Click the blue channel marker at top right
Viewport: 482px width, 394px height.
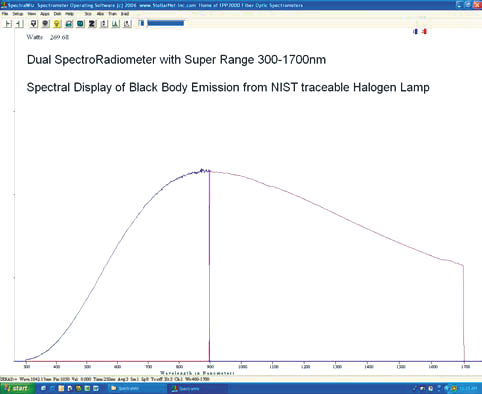pos(415,32)
